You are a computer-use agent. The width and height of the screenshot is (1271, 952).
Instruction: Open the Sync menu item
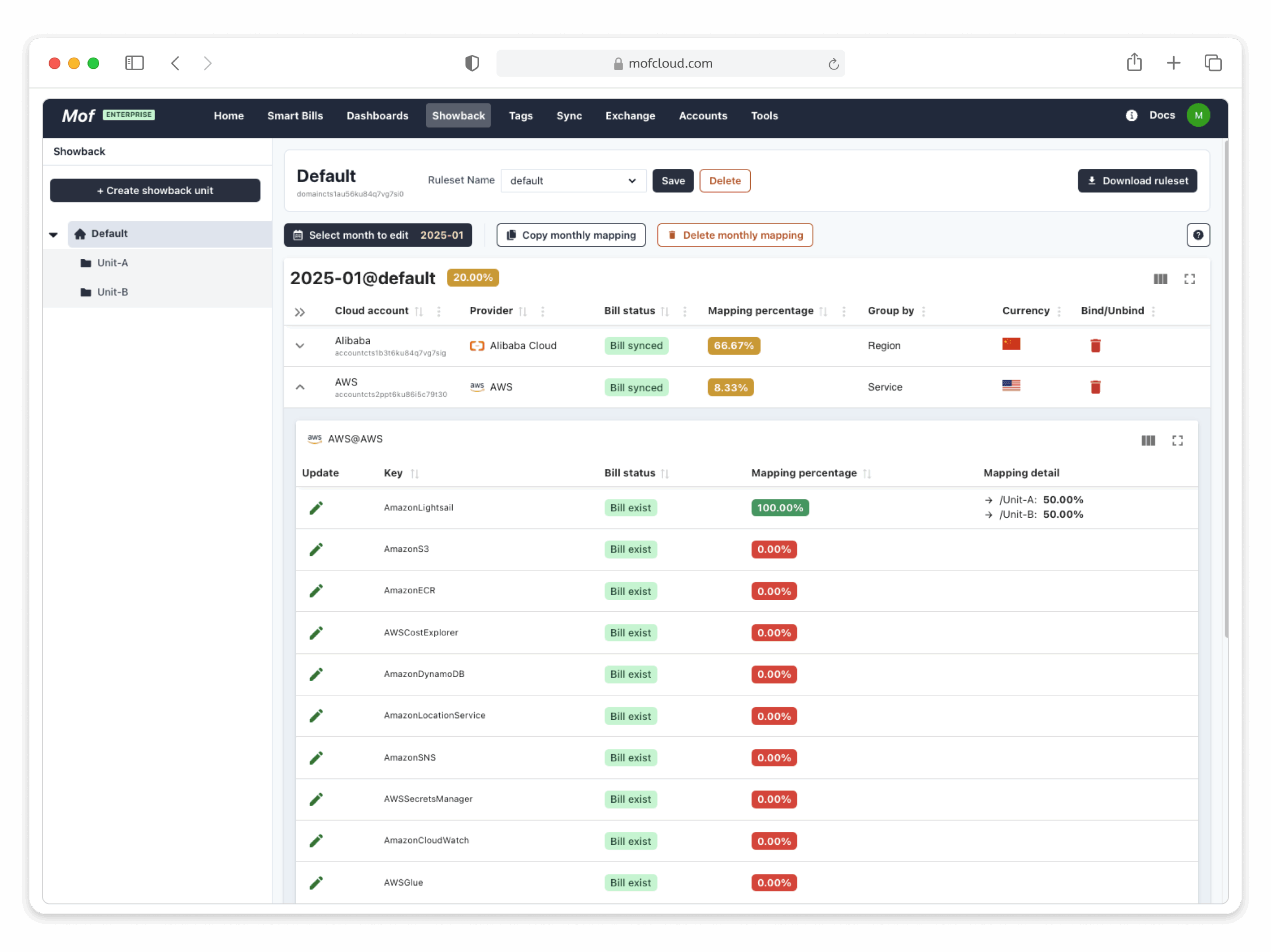[x=569, y=116]
